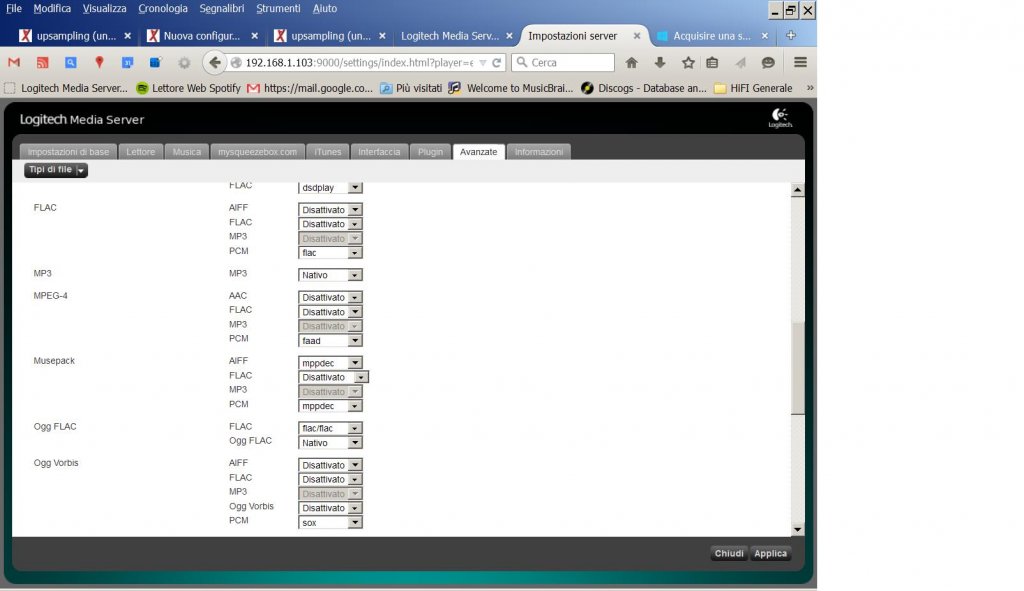Click the paper plane send icon

coord(740,63)
